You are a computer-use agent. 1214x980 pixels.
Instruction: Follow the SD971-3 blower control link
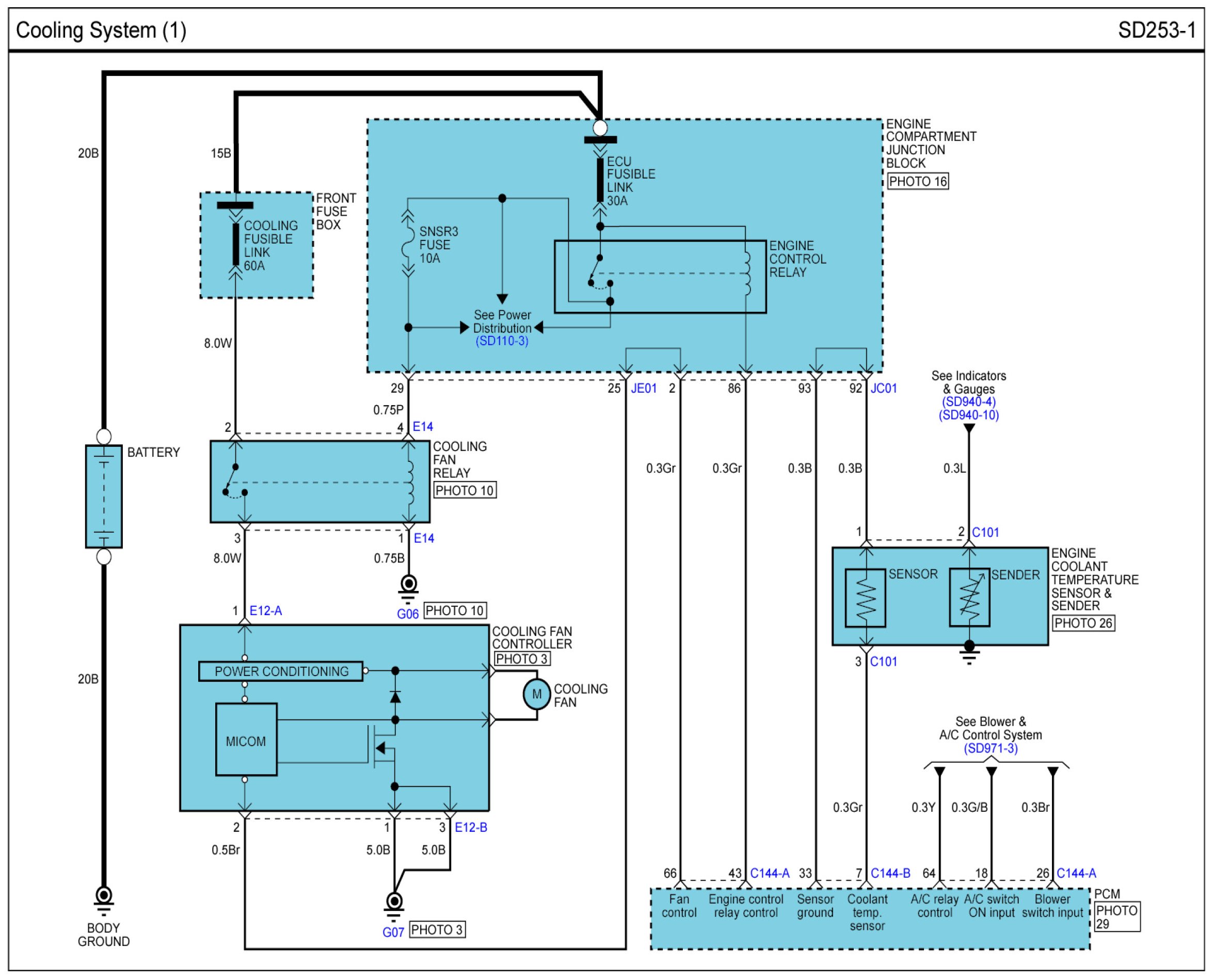pos(991,749)
